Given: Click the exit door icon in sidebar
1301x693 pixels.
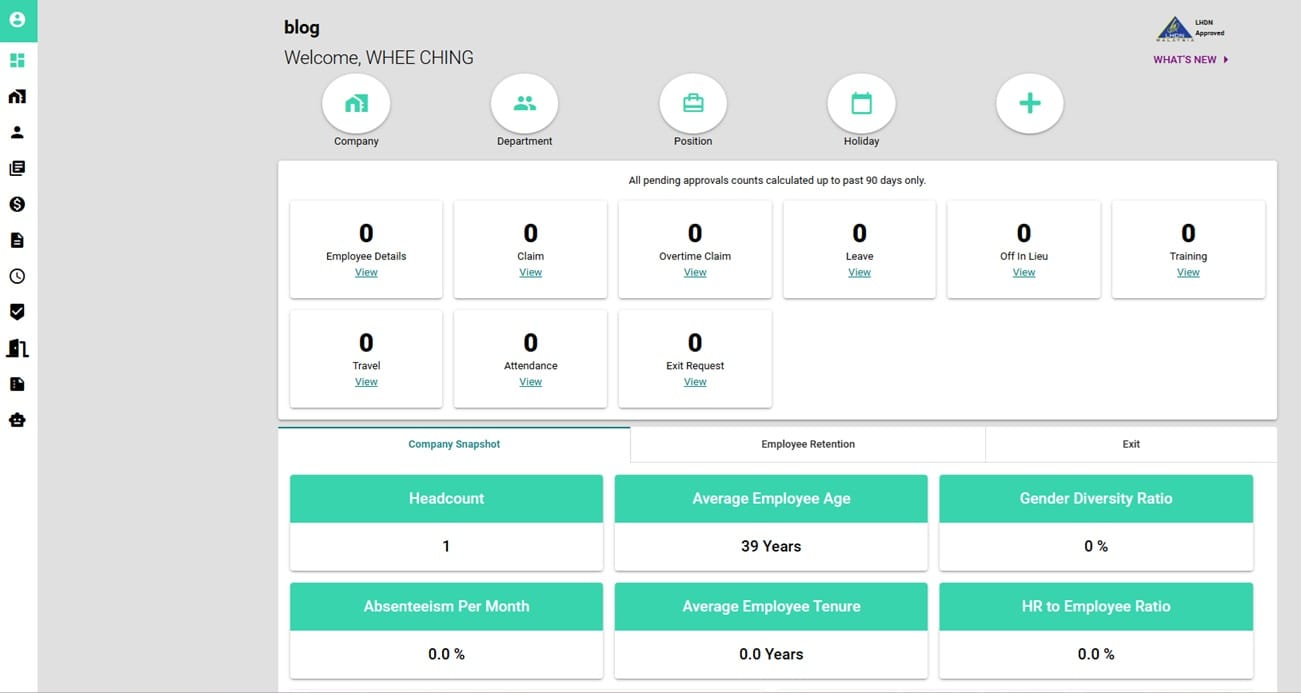Looking at the screenshot, I should pos(17,348).
